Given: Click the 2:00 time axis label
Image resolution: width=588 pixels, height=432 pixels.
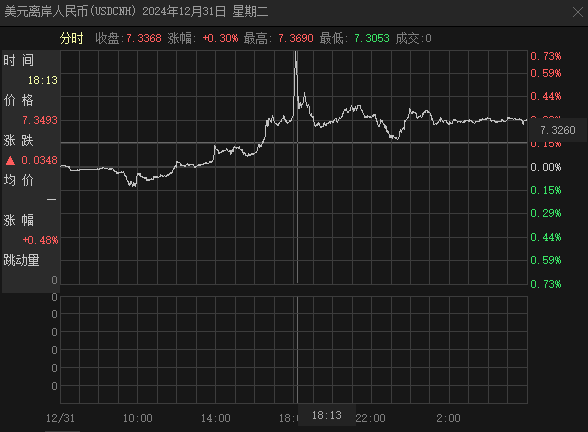Looking at the screenshot, I should pyautogui.click(x=448, y=418).
